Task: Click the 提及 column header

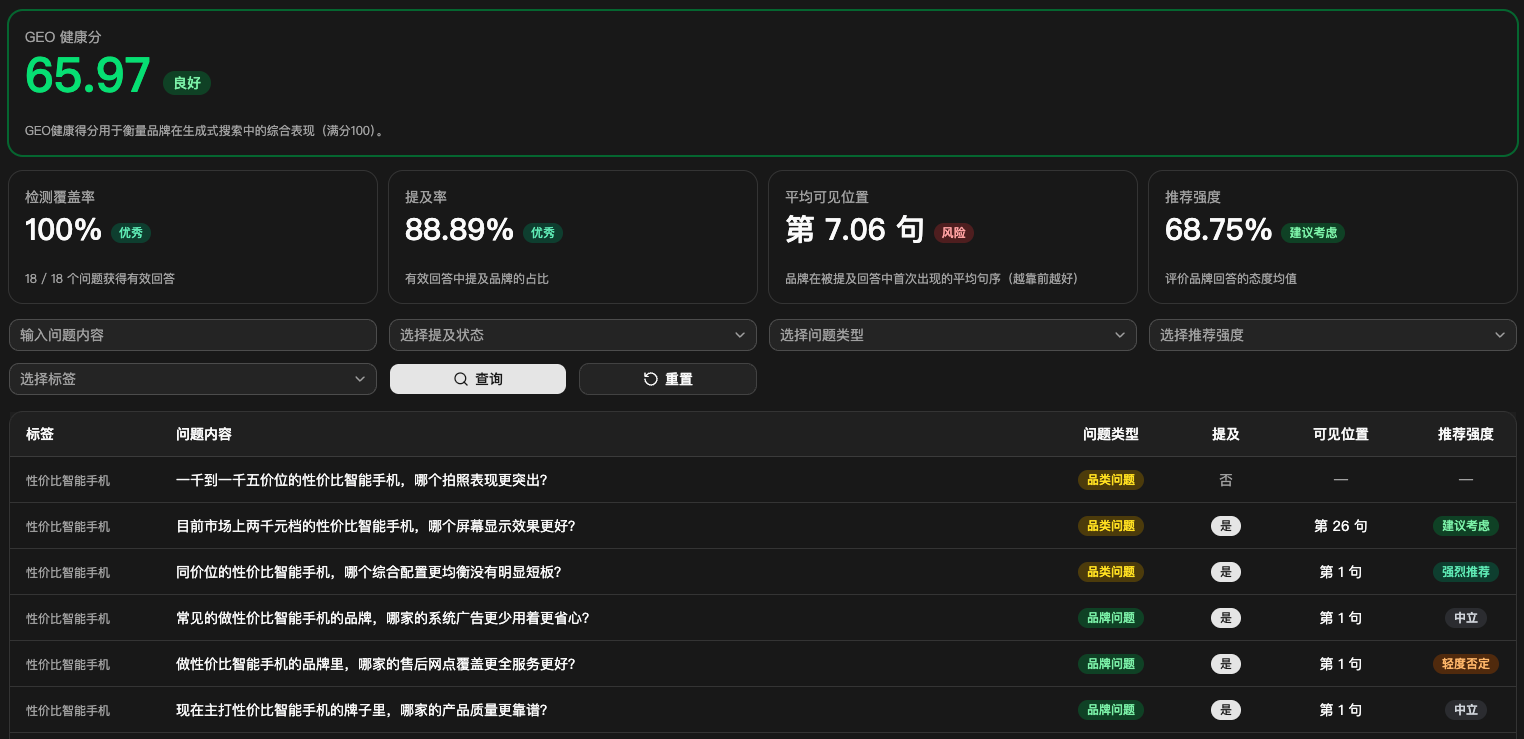Action: 1226,434
